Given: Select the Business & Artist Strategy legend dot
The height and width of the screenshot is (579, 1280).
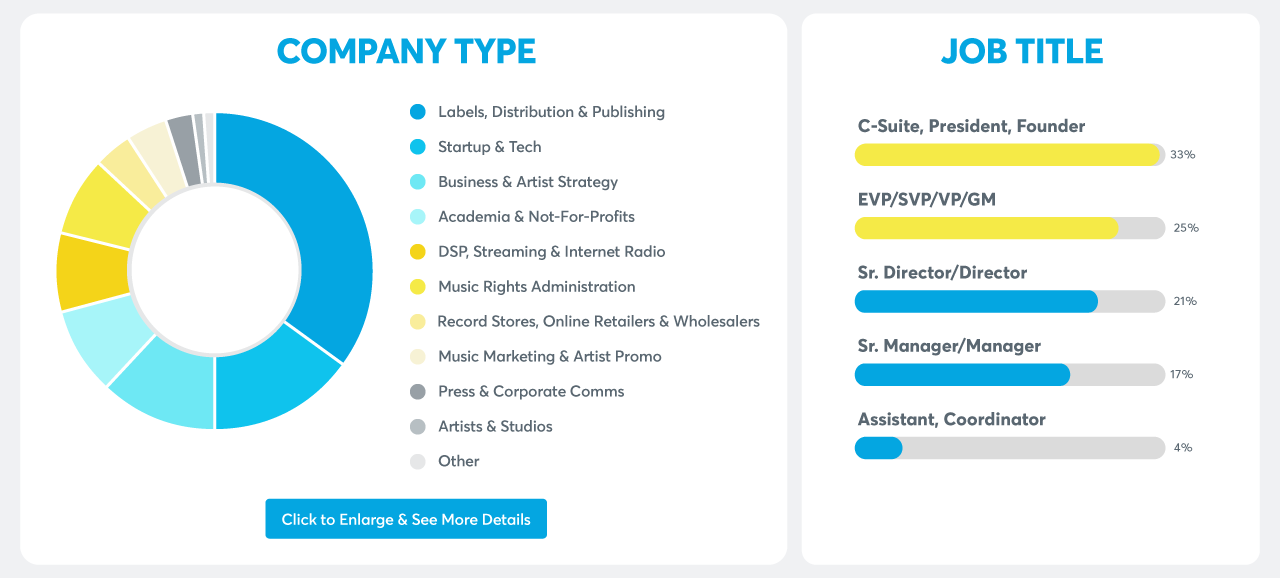Looking at the screenshot, I should [x=418, y=182].
